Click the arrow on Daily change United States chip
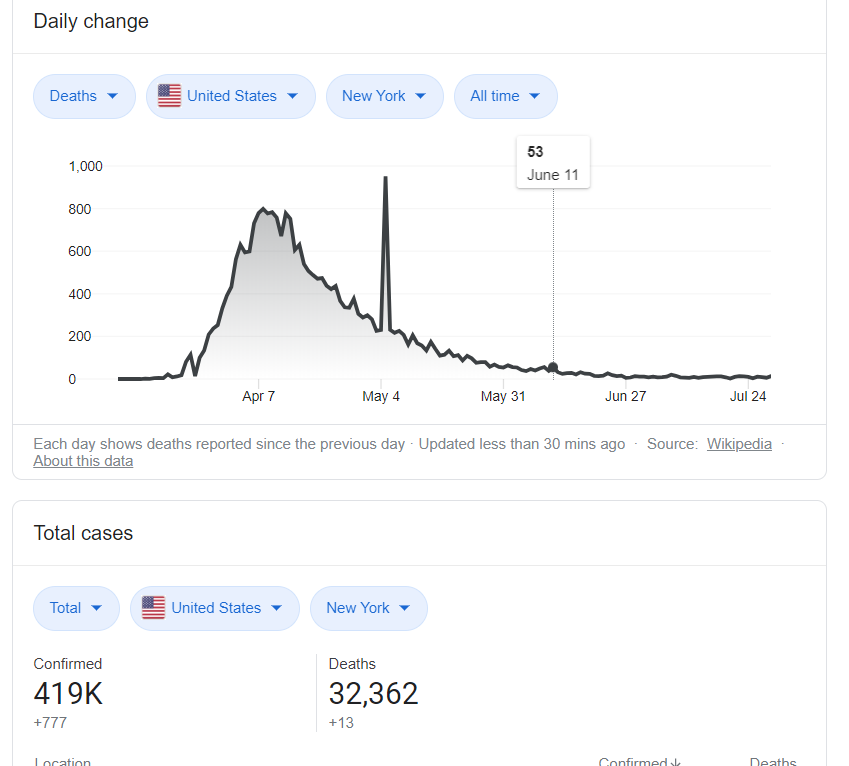The width and height of the screenshot is (849, 766). point(292,96)
